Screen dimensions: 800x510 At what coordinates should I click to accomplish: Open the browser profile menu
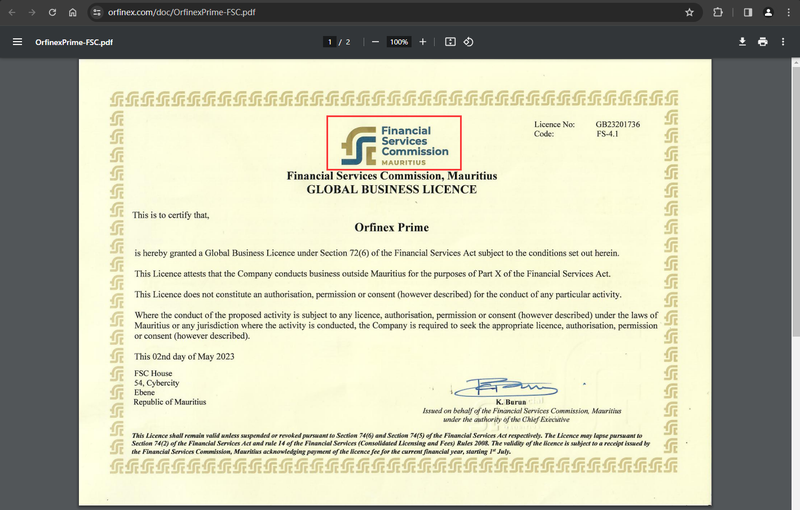click(767, 13)
